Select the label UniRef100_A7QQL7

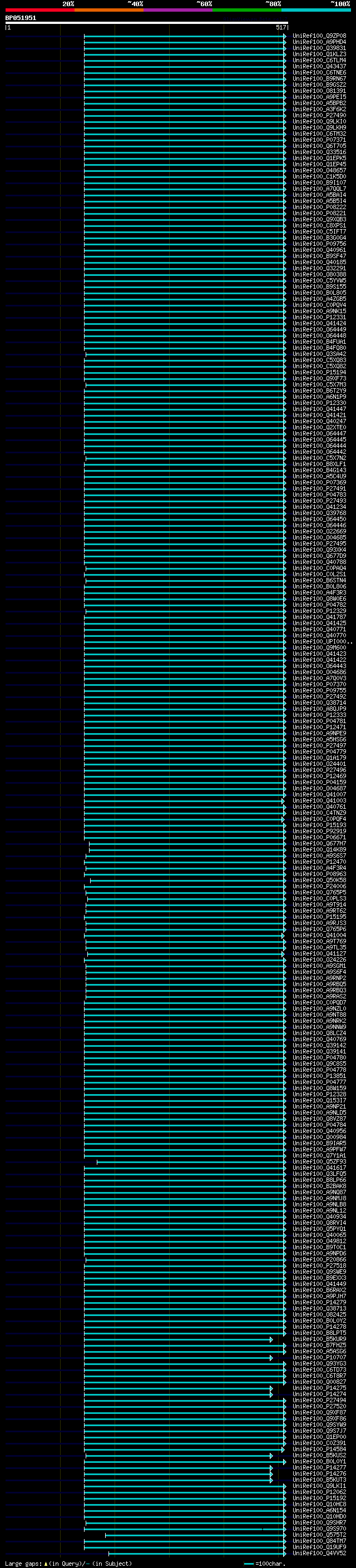pyautogui.click(x=319, y=189)
